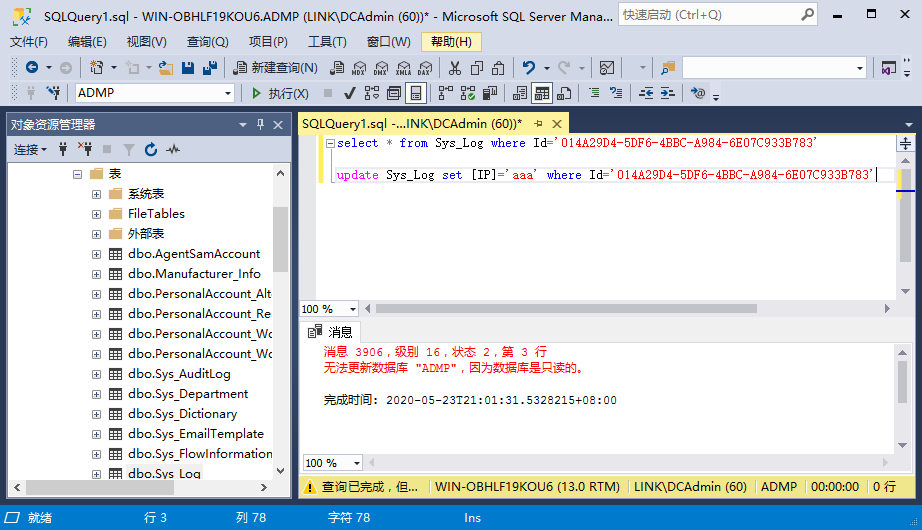Click the 新建查询(N) new query button
The width and height of the screenshot is (922, 530).
click(x=275, y=68)
